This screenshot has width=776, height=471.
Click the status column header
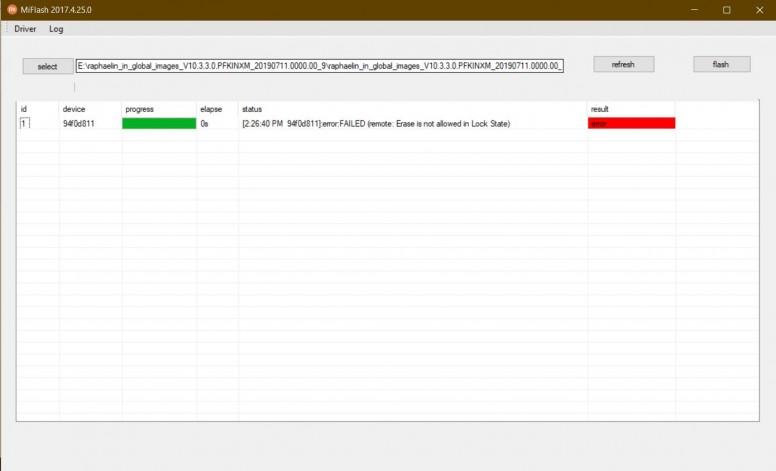[252, 109]
